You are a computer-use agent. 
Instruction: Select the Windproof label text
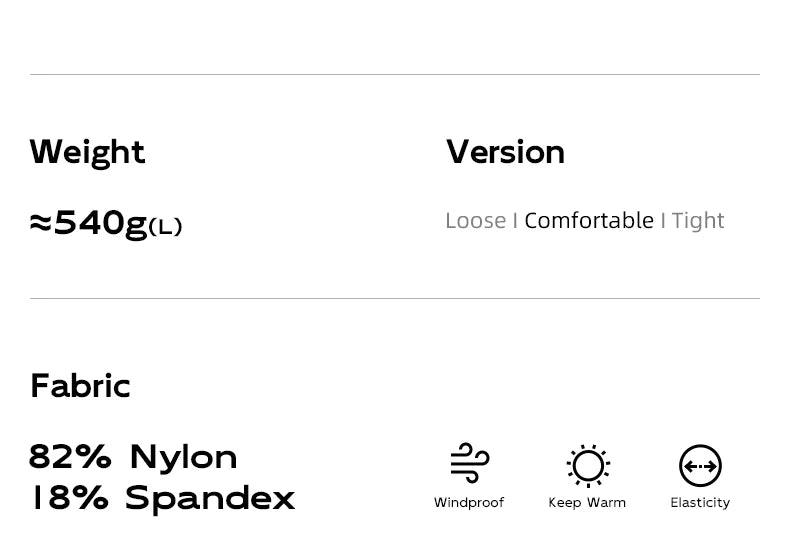coord(469,503)
